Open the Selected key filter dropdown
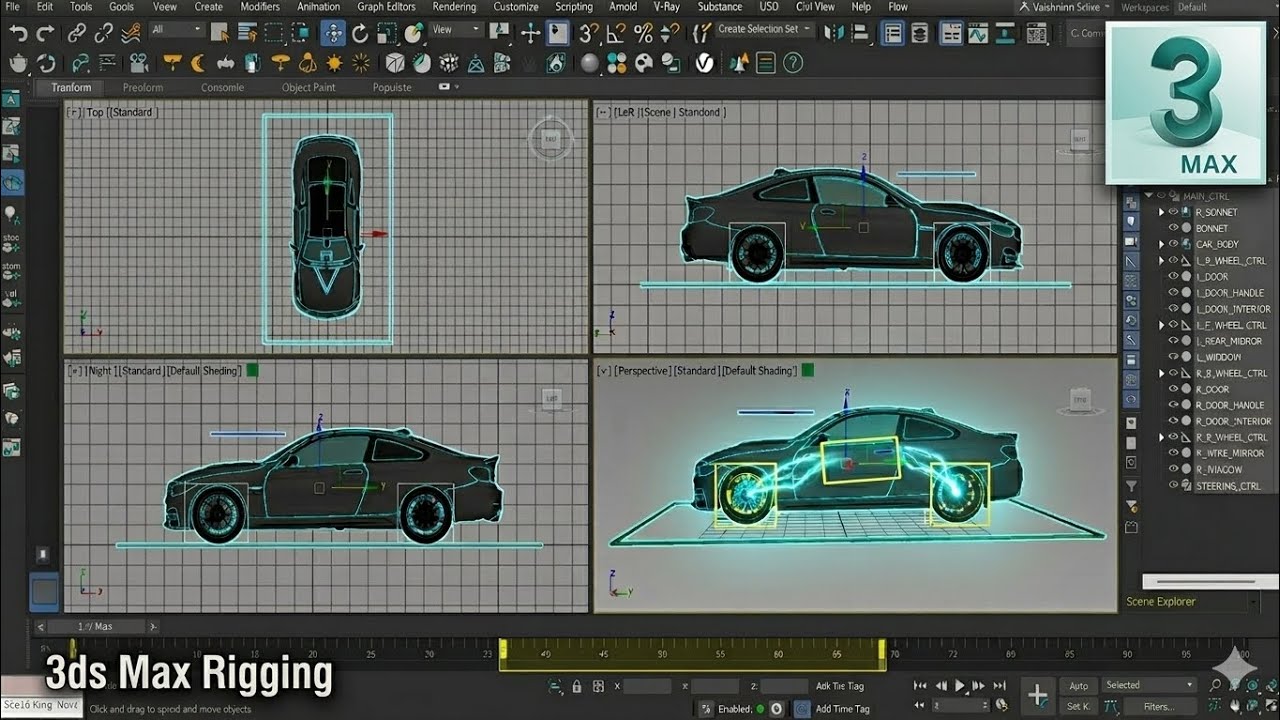Viewport: 1280px width, 720px height. pyautogui.click(x=1149, y=685)
